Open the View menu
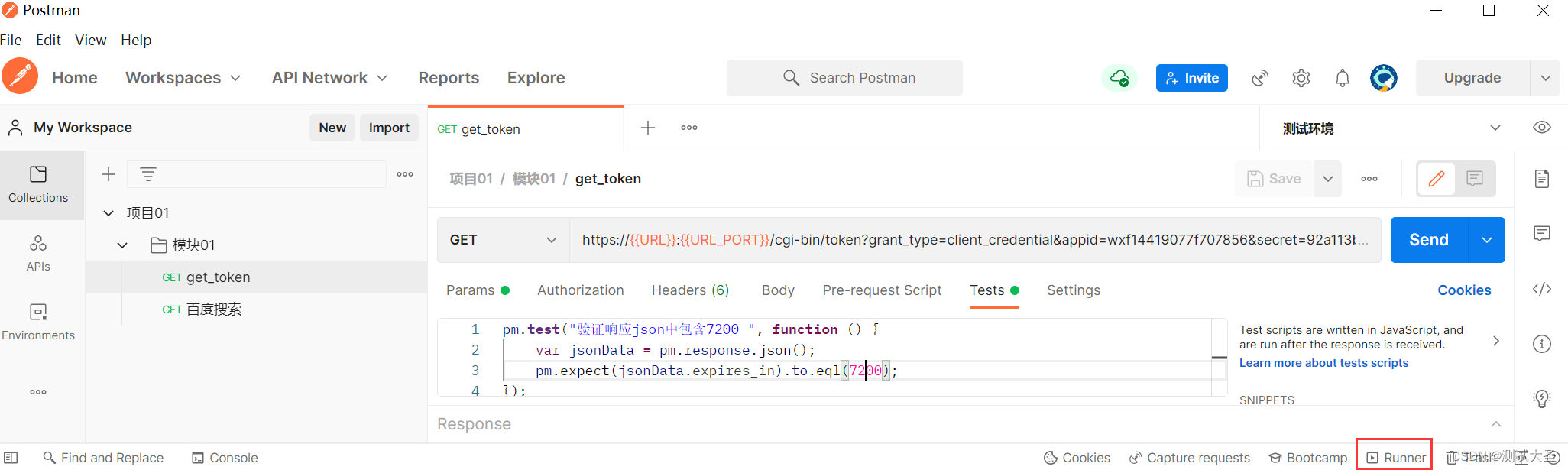Image resolution: width=1568 pixels, height=470 pixels. tap(90, 40)
